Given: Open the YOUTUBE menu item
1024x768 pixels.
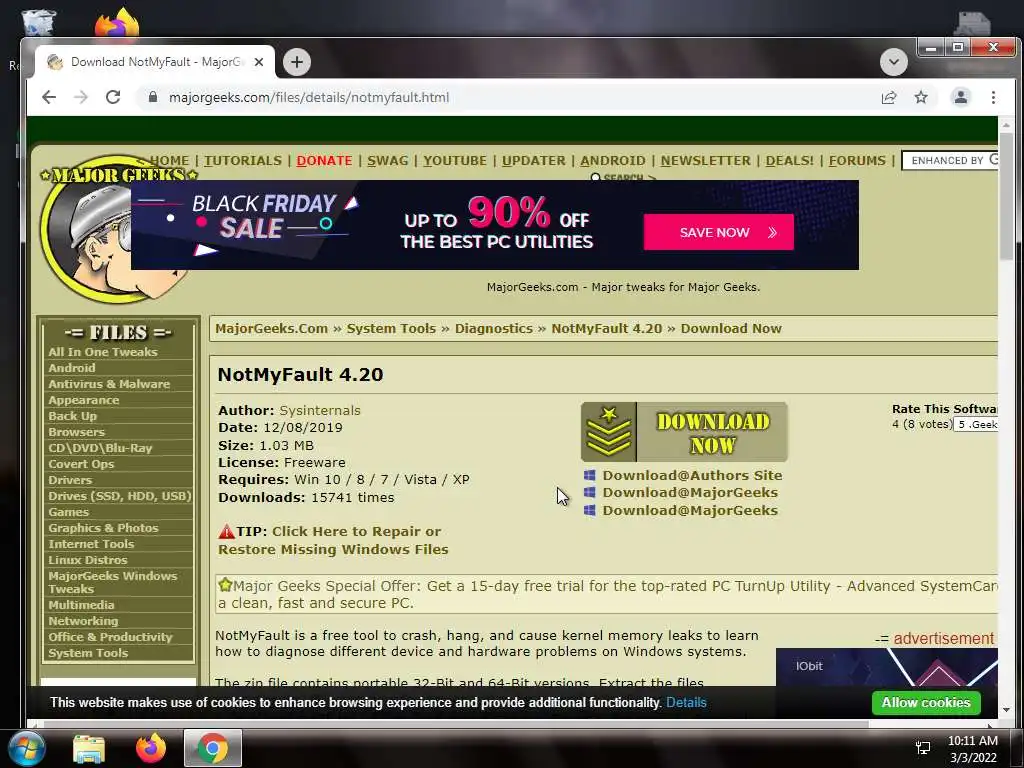Looking at the screenshot, I should [x=455, y=161].
